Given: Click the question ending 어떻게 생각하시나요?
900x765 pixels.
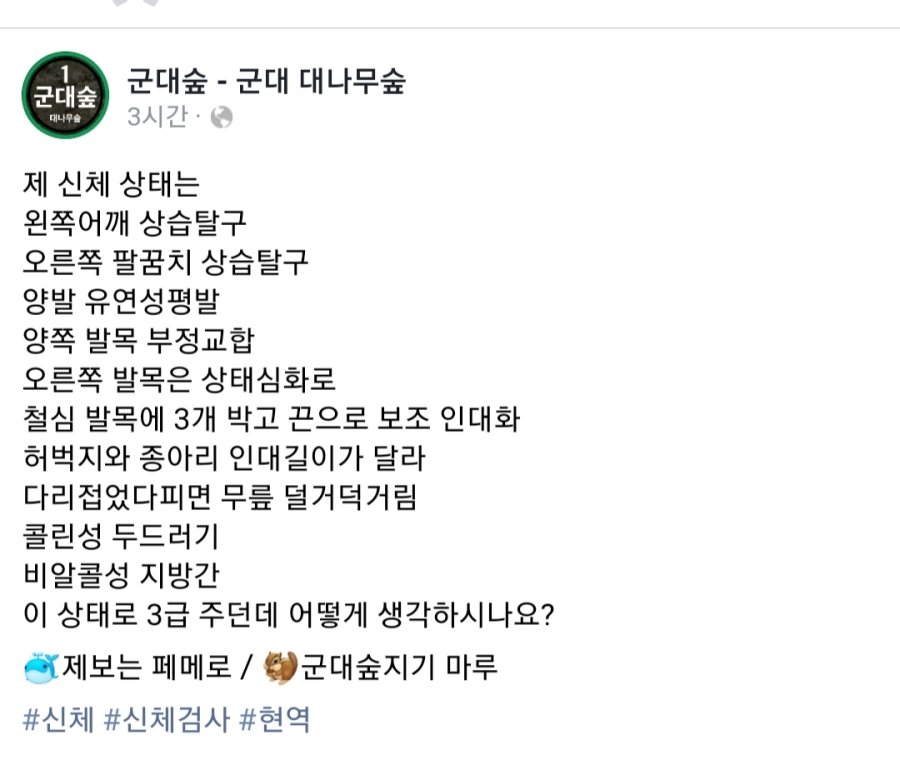Looking at the screenshot, I should [288, 614].
